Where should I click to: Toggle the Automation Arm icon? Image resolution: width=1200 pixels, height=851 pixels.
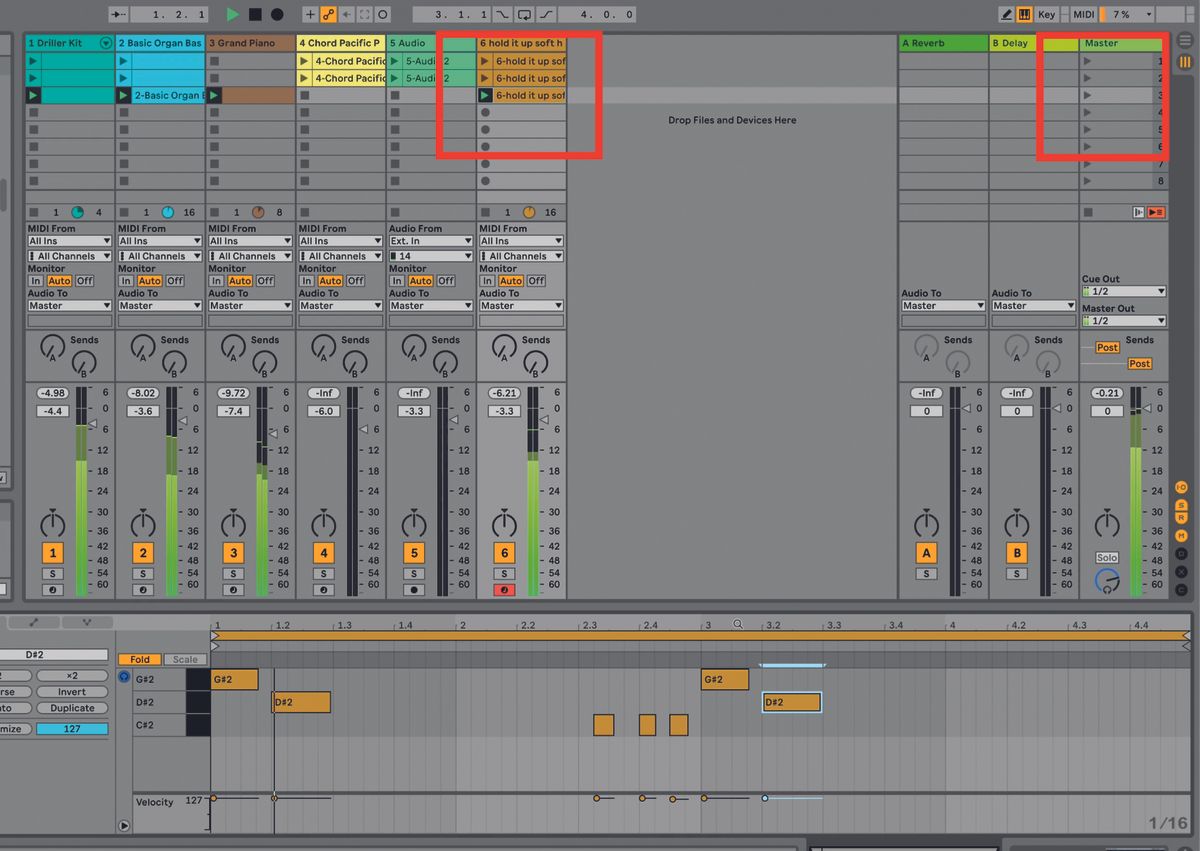(328, 15)
